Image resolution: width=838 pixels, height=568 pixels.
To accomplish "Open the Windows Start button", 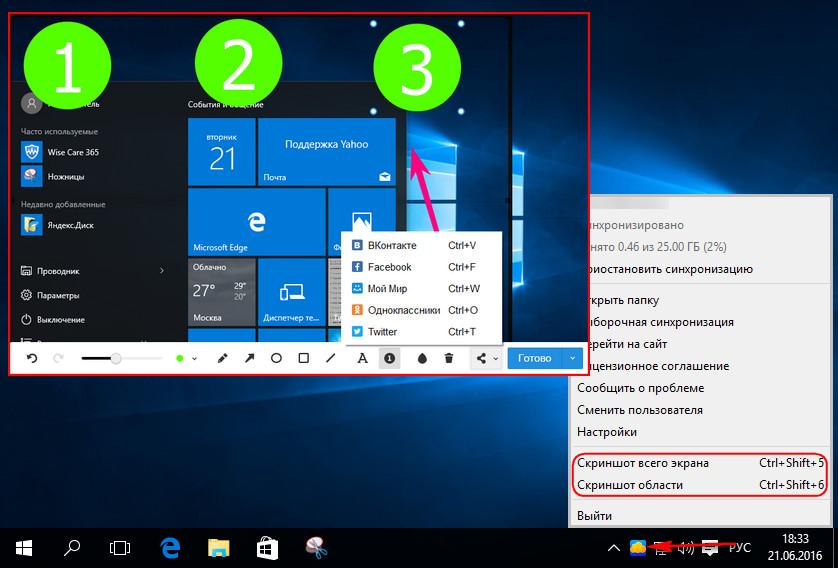I will (24, 548).
